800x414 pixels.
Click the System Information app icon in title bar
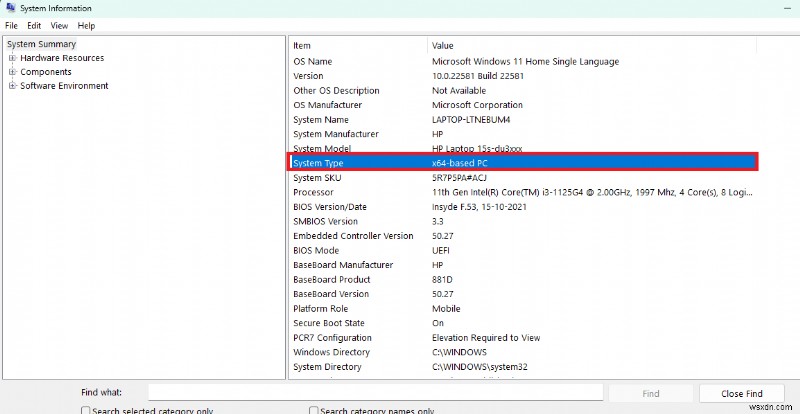coord(10,8)
